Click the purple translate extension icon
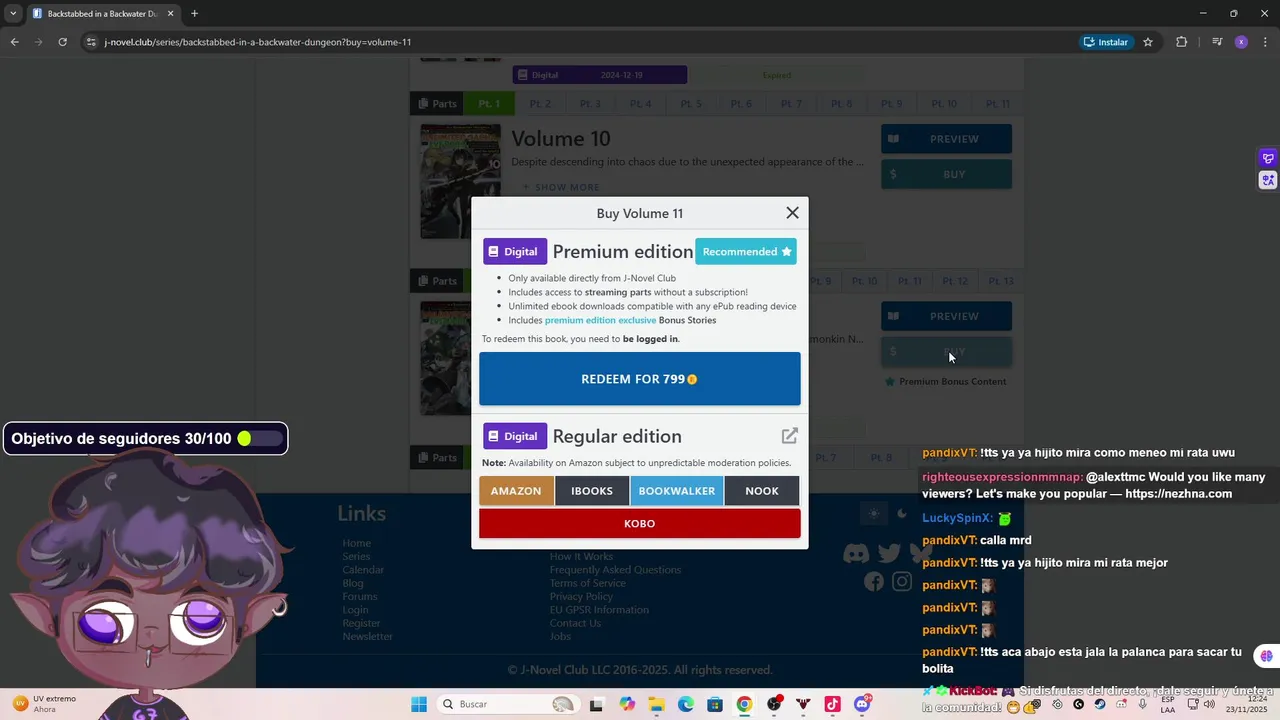 pos(1268,180)
